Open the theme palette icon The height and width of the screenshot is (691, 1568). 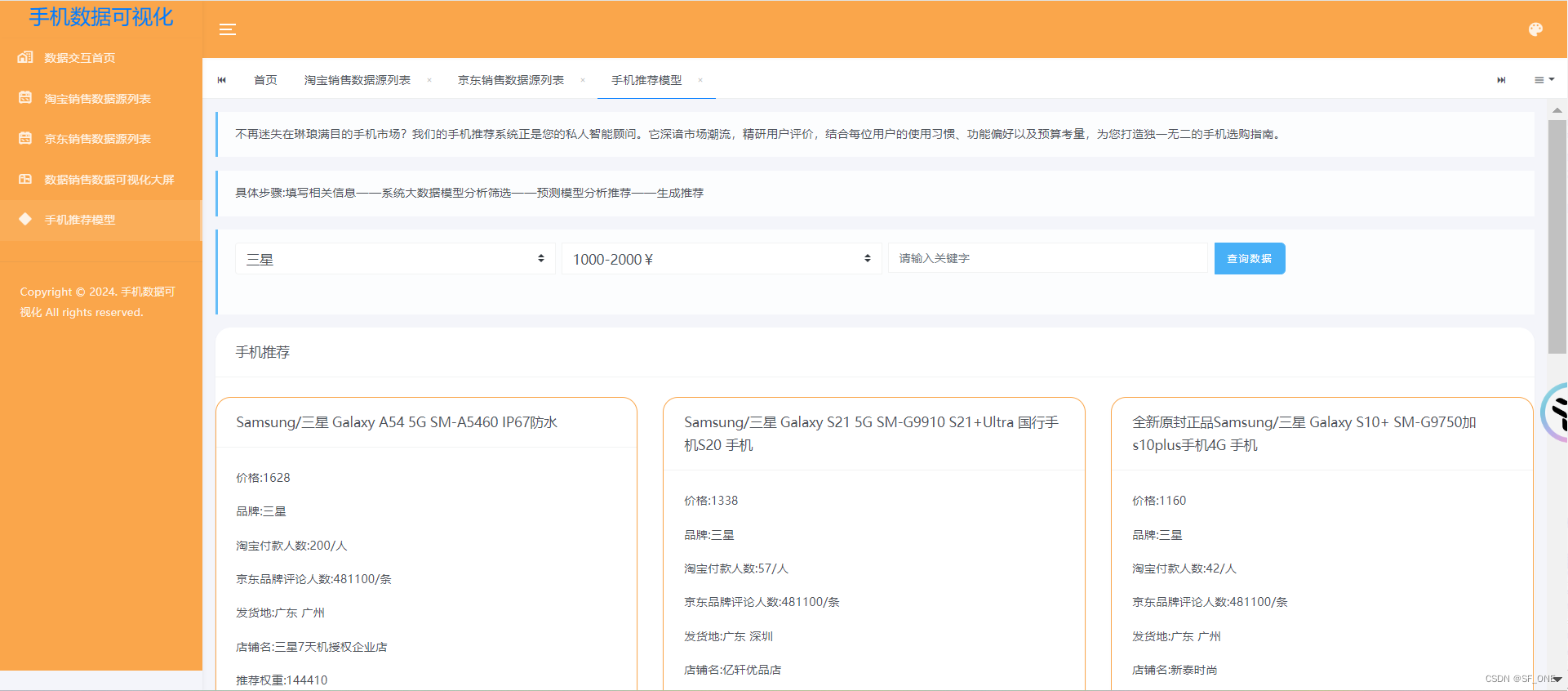coord(1535,29)
